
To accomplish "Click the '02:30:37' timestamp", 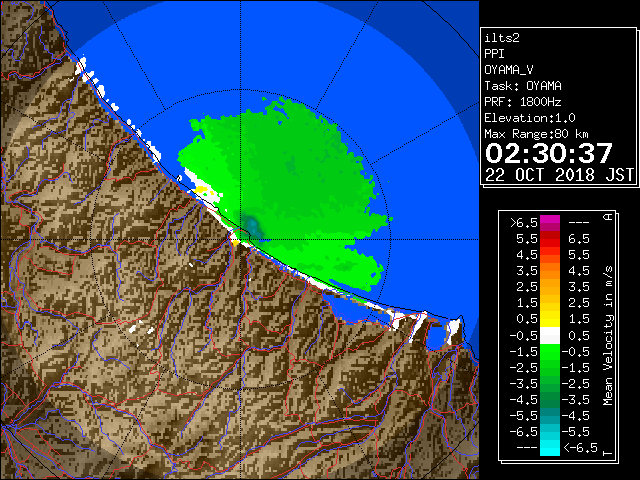I will [x=549, y=153].
